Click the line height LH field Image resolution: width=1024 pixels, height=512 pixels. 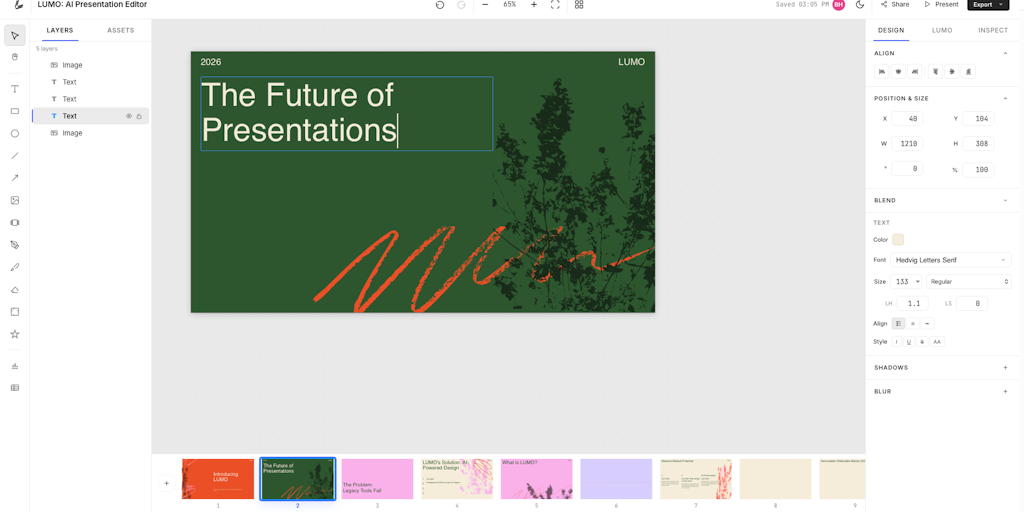(x=912, y=304)
